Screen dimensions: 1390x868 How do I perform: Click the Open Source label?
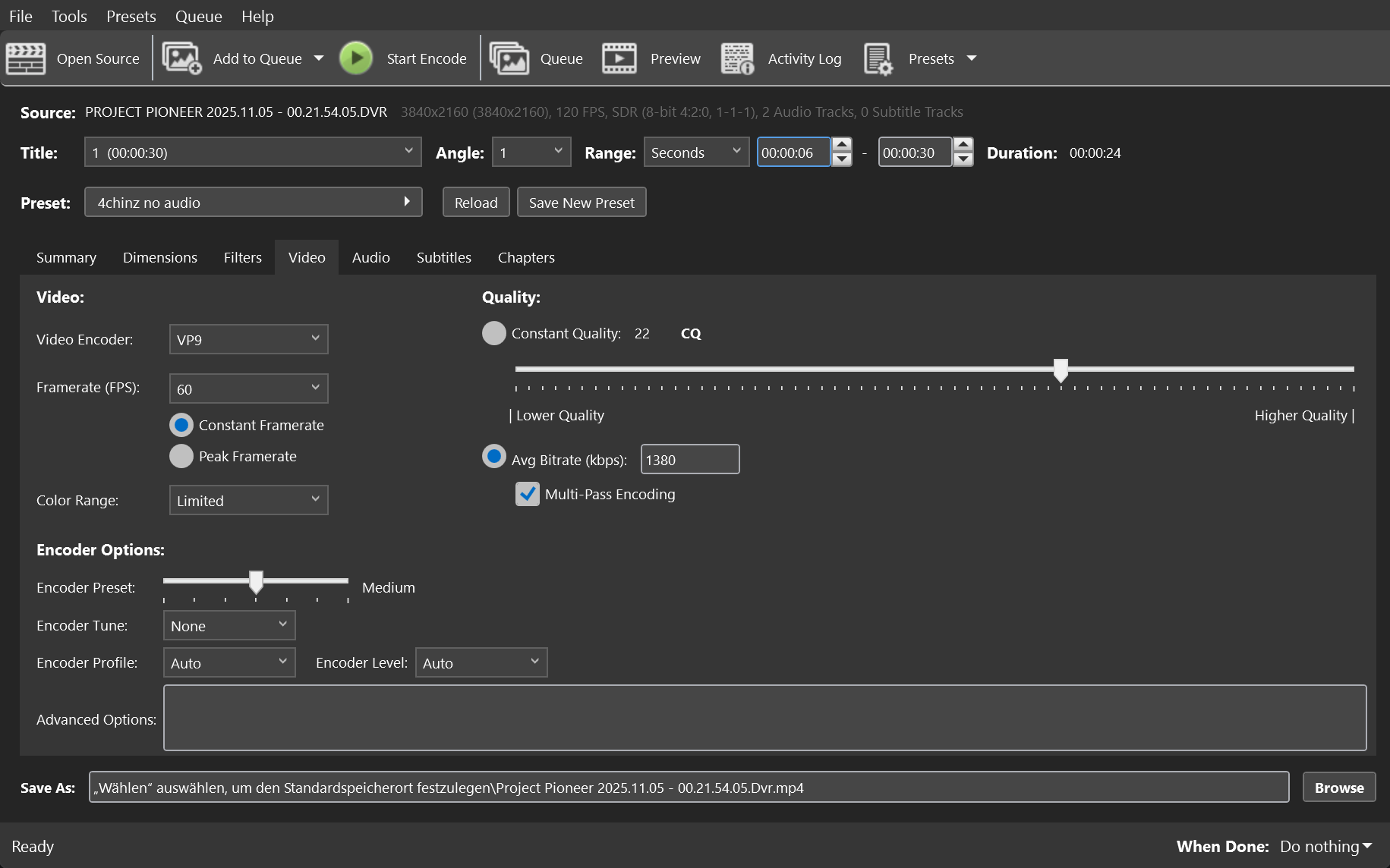[x=98, y=58]
